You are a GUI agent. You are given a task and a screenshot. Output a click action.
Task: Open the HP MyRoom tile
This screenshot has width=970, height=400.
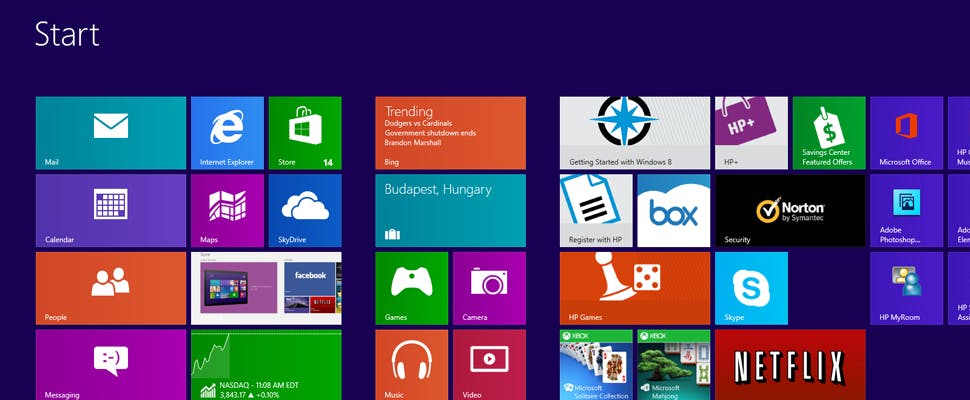(907, 288)
